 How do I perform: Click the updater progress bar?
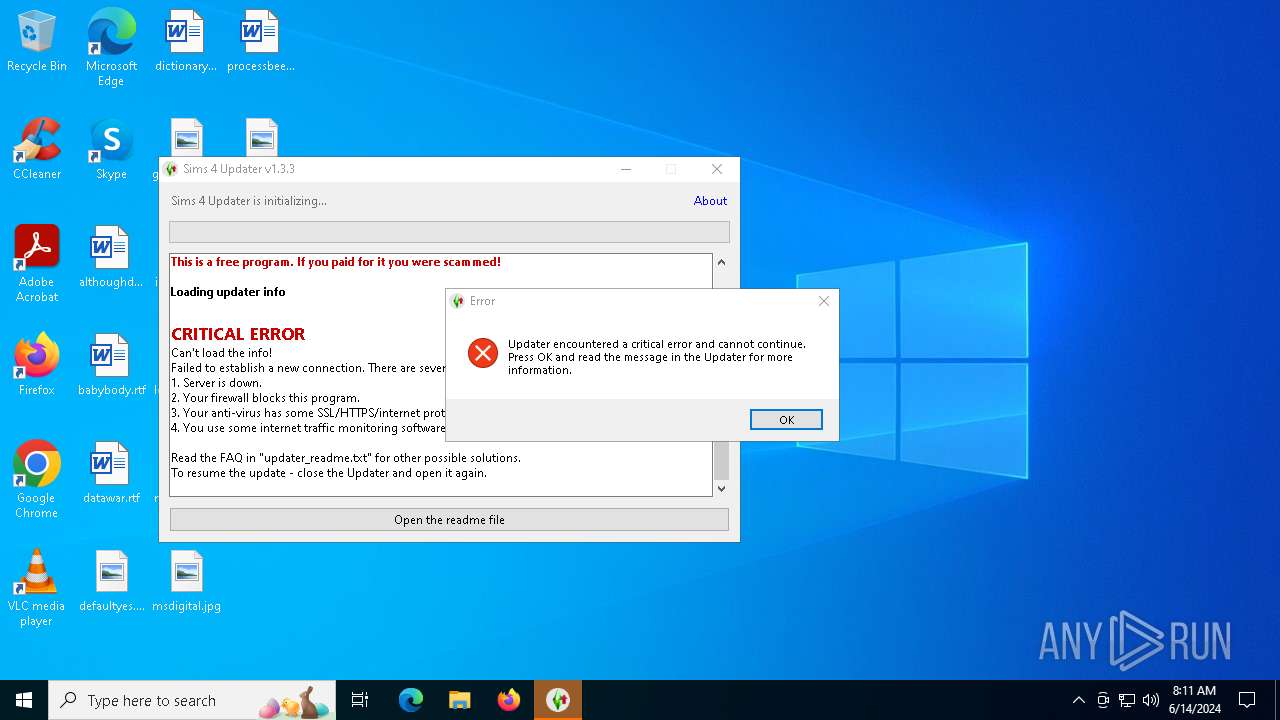coord(449,232)
